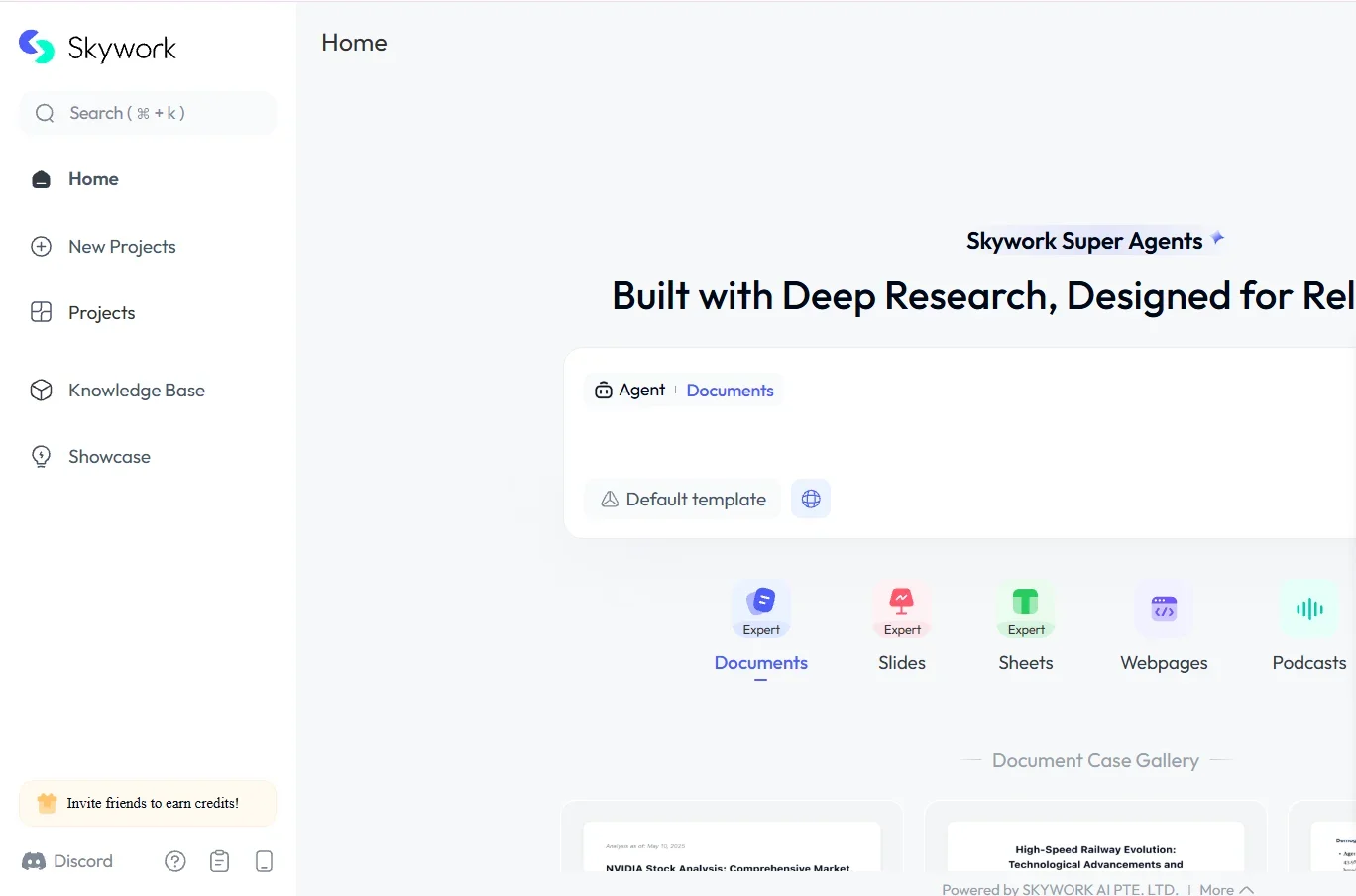Click the Skywork logo icon
The width and height of the screenshot is (1356, 896).
click(x=37, y=47)
